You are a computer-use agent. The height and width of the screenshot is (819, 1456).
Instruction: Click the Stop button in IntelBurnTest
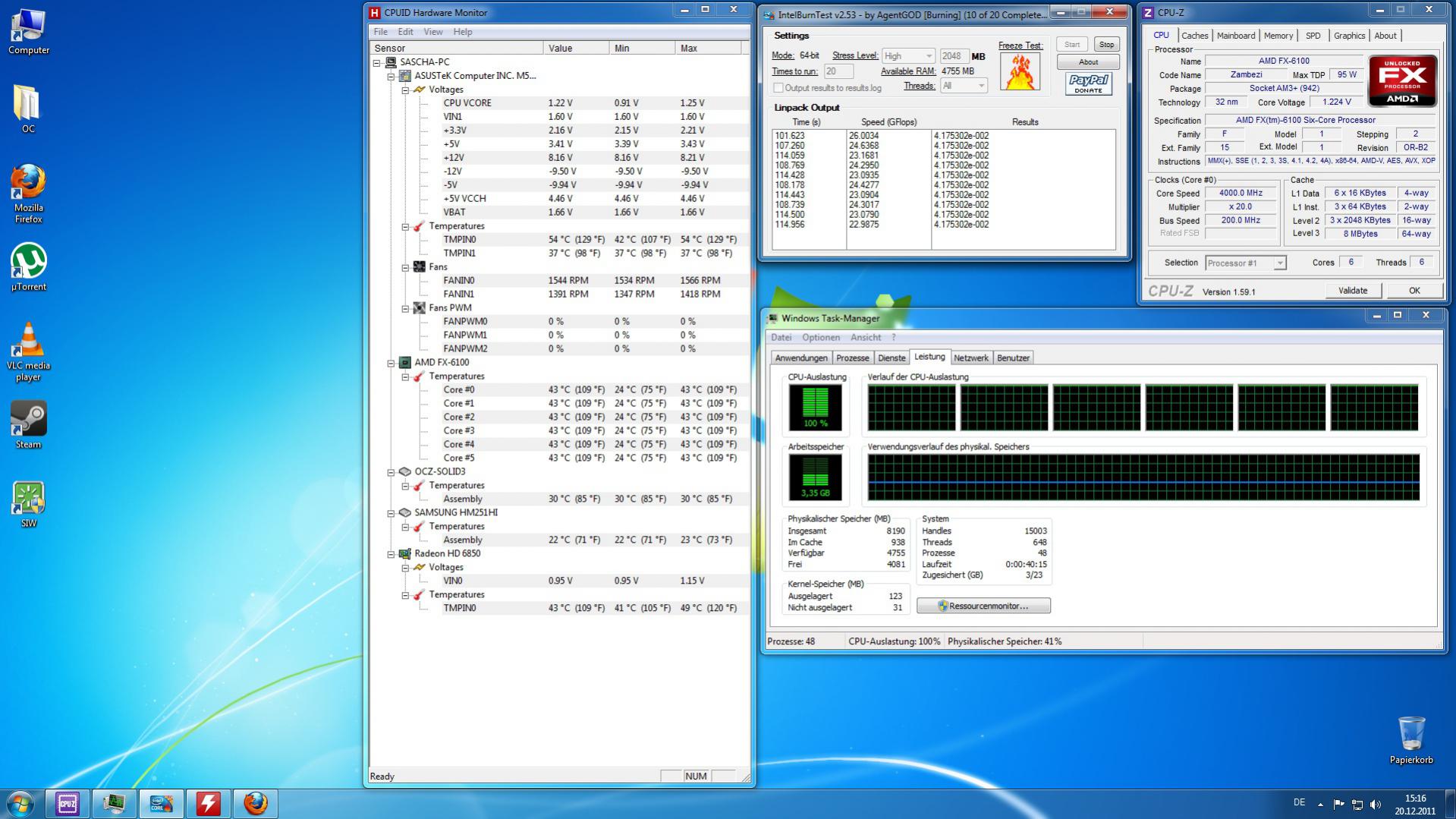tap(1107, 45)
